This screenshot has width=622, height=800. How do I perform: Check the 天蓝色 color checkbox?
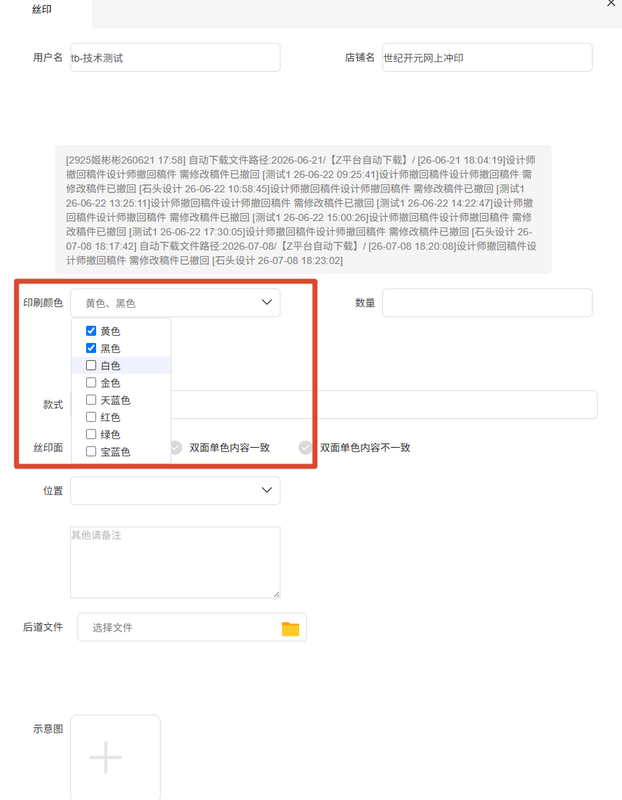[91, 399]
